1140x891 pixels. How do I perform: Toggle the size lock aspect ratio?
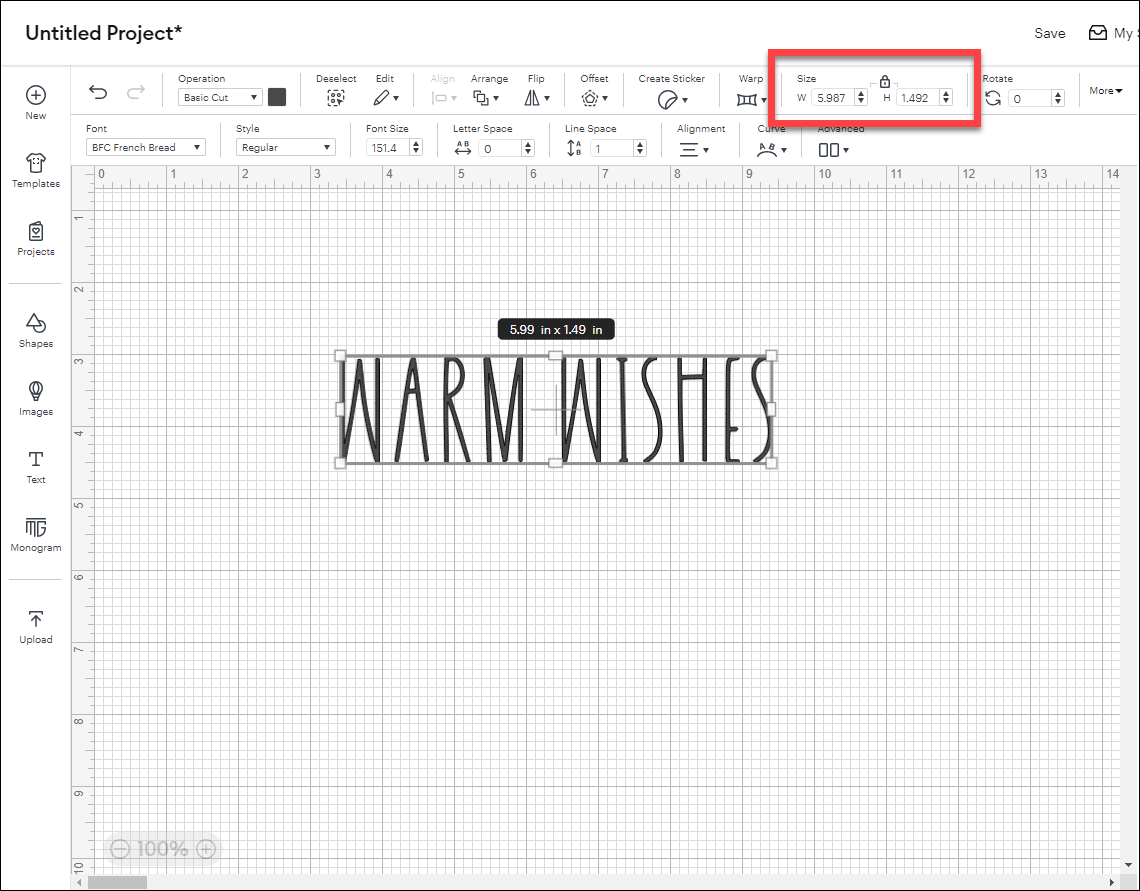click(885, 80)
